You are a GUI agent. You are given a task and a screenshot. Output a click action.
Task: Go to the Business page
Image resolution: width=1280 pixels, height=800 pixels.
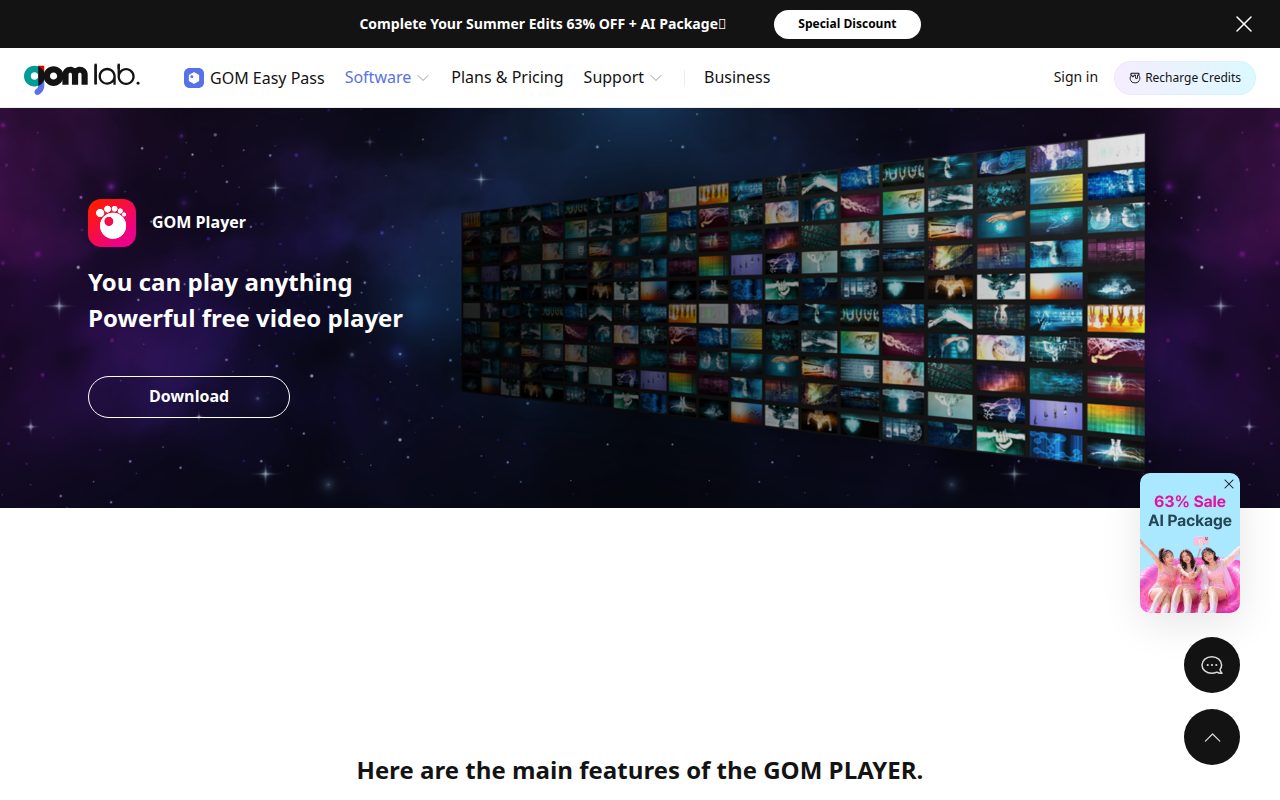click(737, 77)
